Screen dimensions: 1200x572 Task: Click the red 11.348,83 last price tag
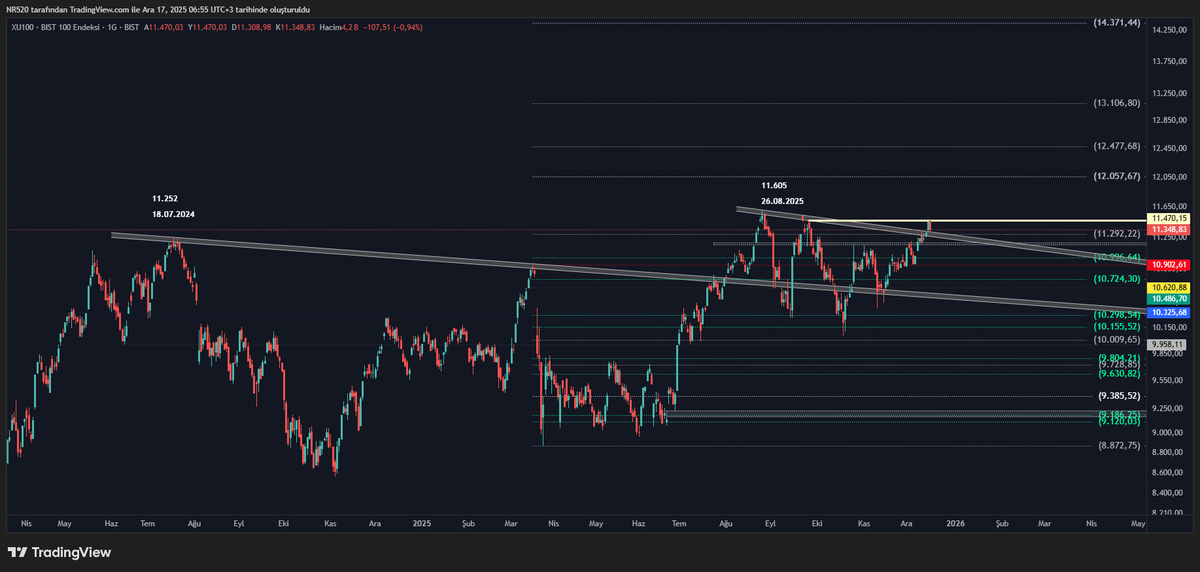pyautogui.click(x=1169, y=229)
